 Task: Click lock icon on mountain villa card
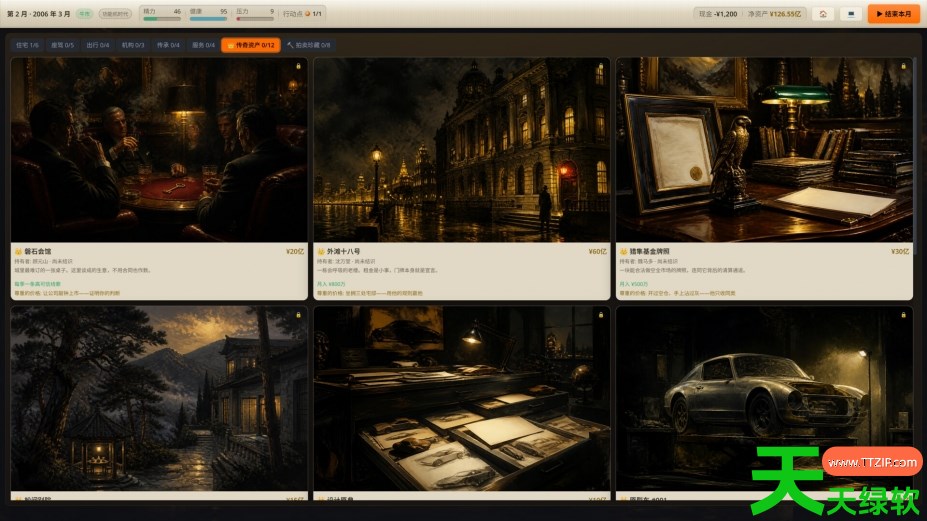(x=298, y=315)
